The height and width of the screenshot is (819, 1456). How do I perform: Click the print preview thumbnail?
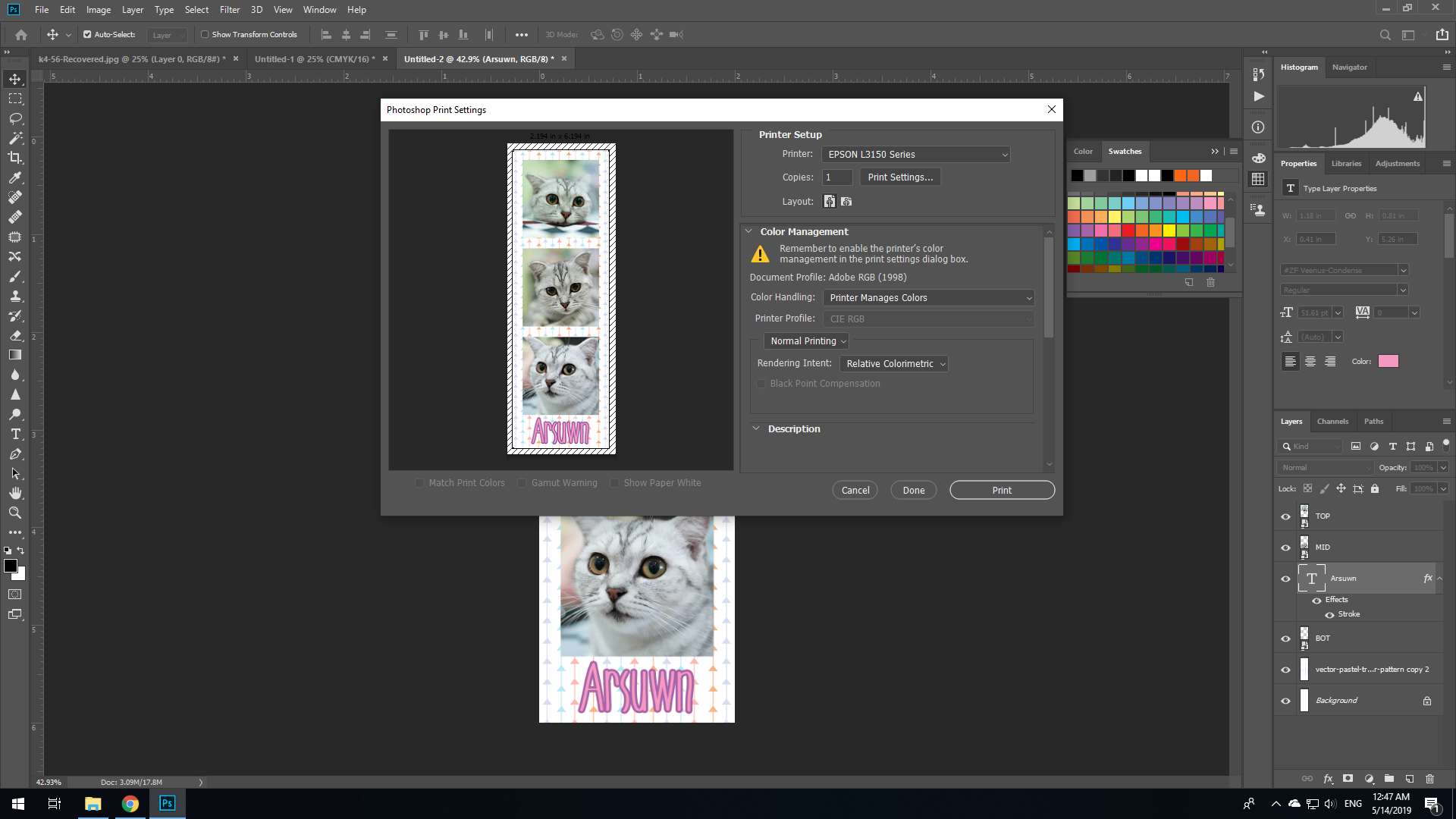pos(561,299)
